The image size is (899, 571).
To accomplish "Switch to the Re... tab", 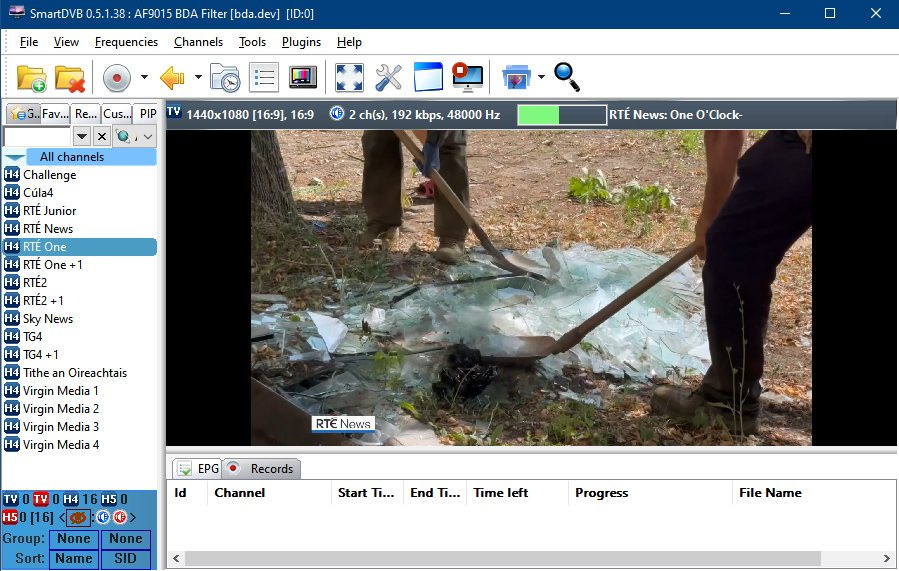I will point(85,114).
